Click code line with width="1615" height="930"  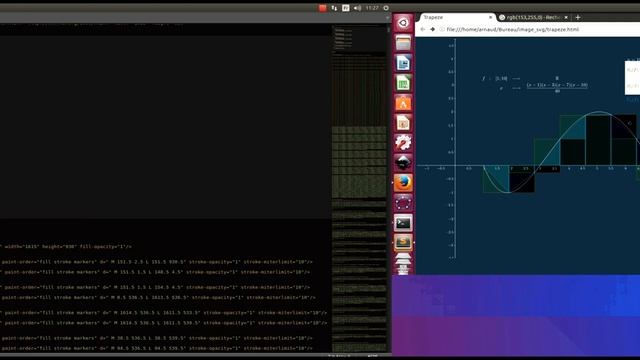tap(67, 247)
